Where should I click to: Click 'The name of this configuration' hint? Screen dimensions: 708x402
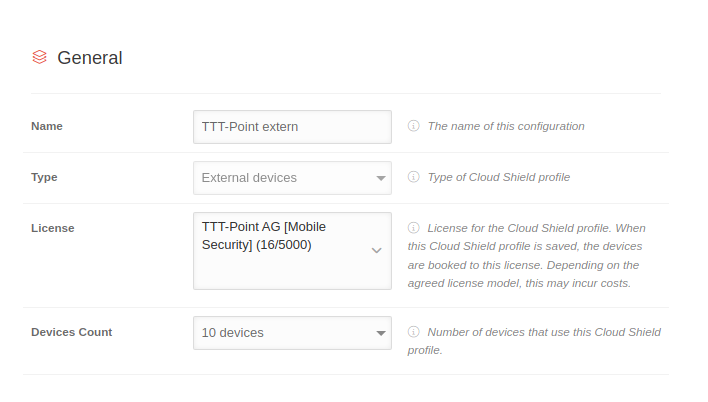[506, 127]
